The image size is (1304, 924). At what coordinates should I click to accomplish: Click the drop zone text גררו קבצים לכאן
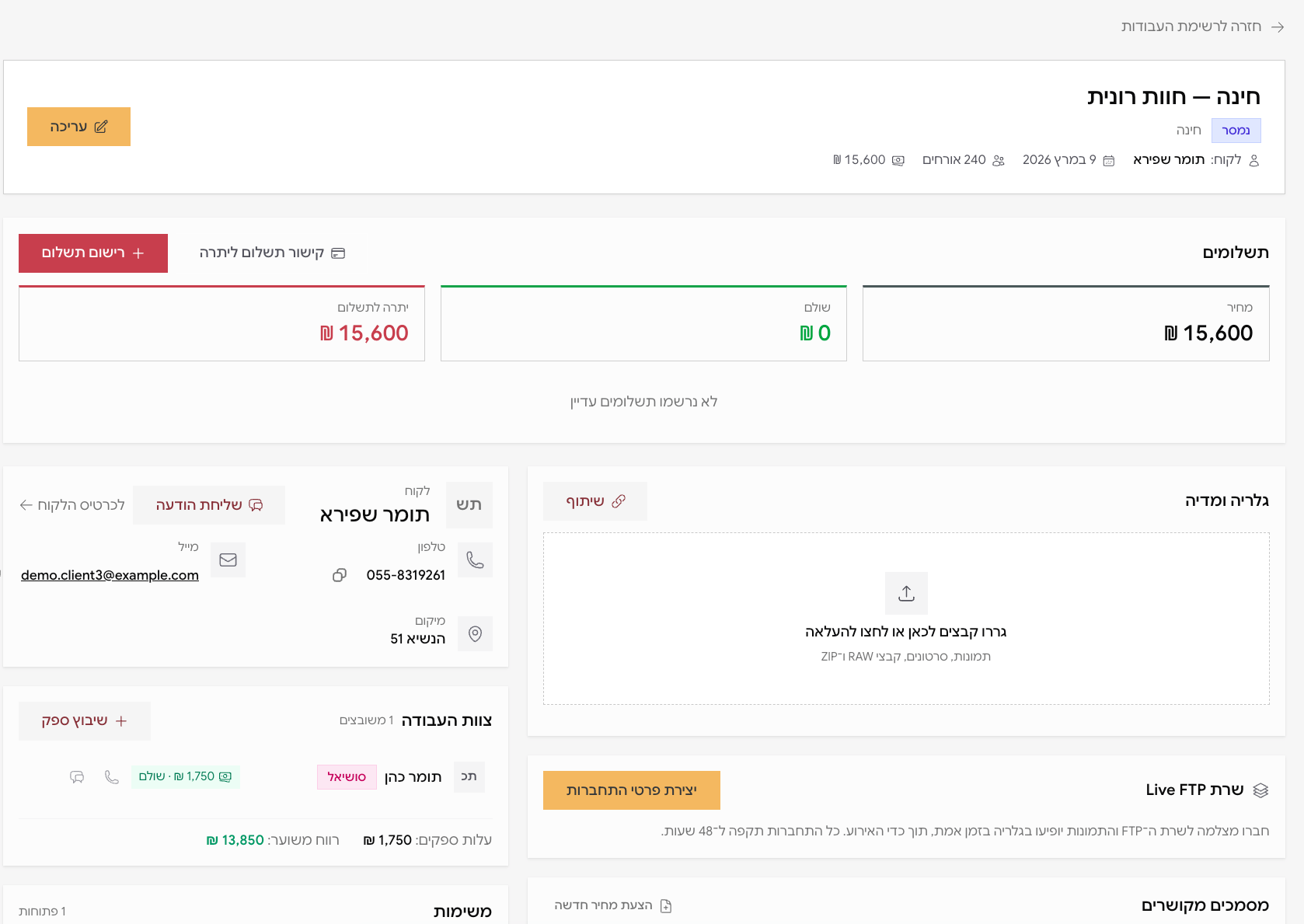[905, 632]
